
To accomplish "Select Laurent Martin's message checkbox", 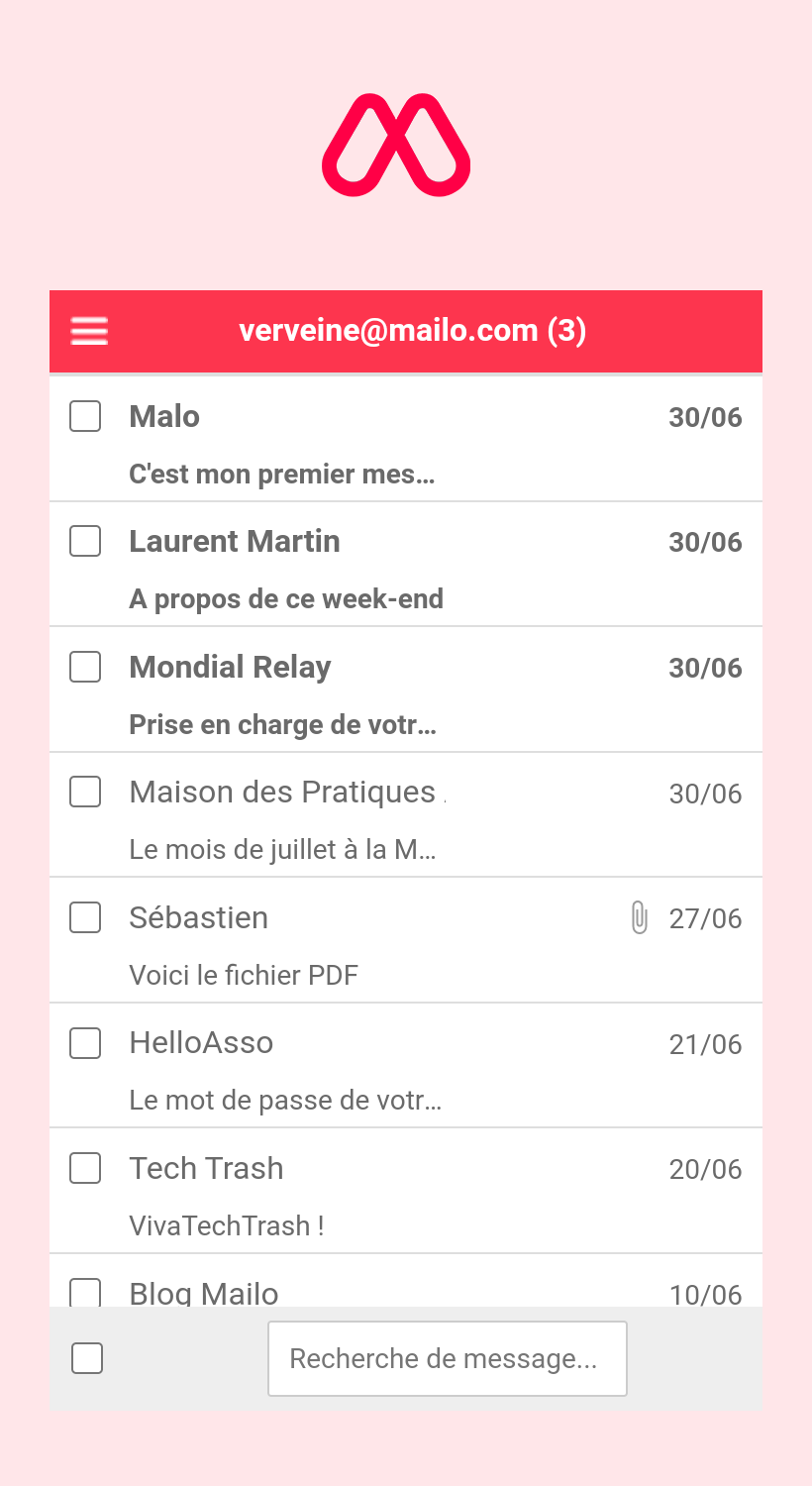I will click(x=85, y=541).
